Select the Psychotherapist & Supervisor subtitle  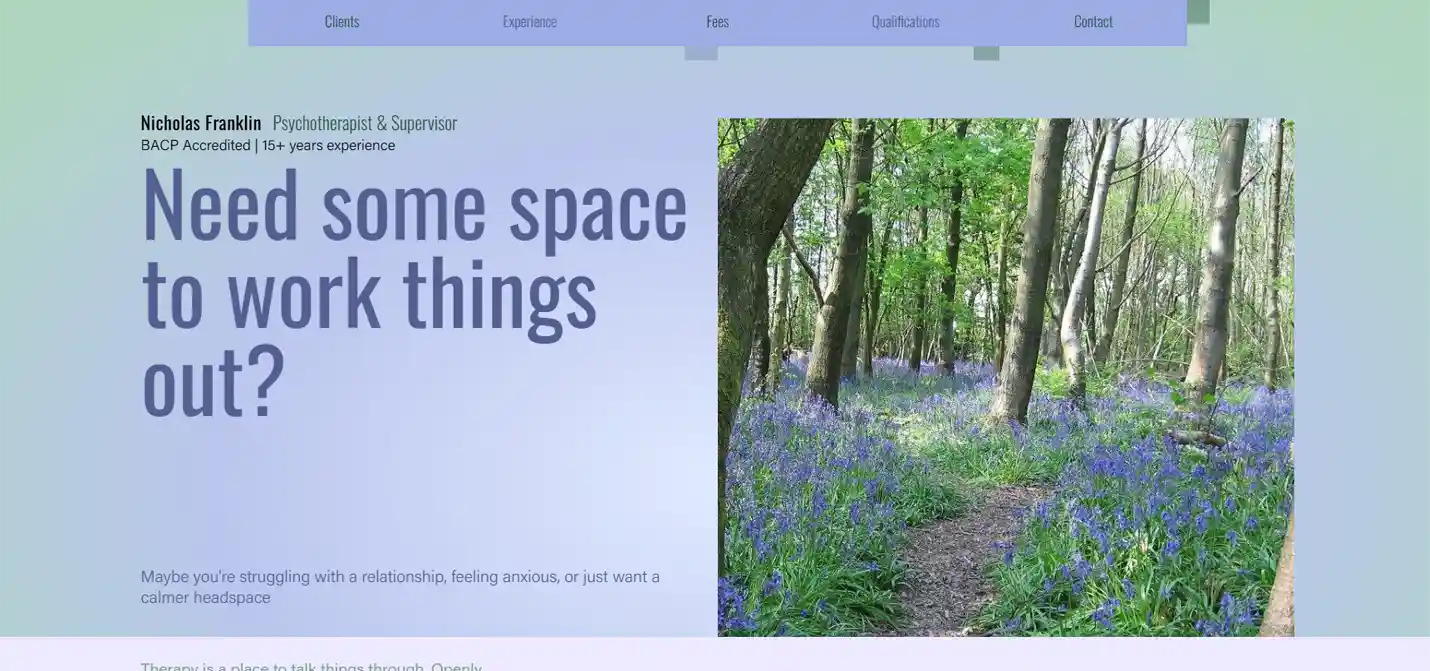point(364,123)
